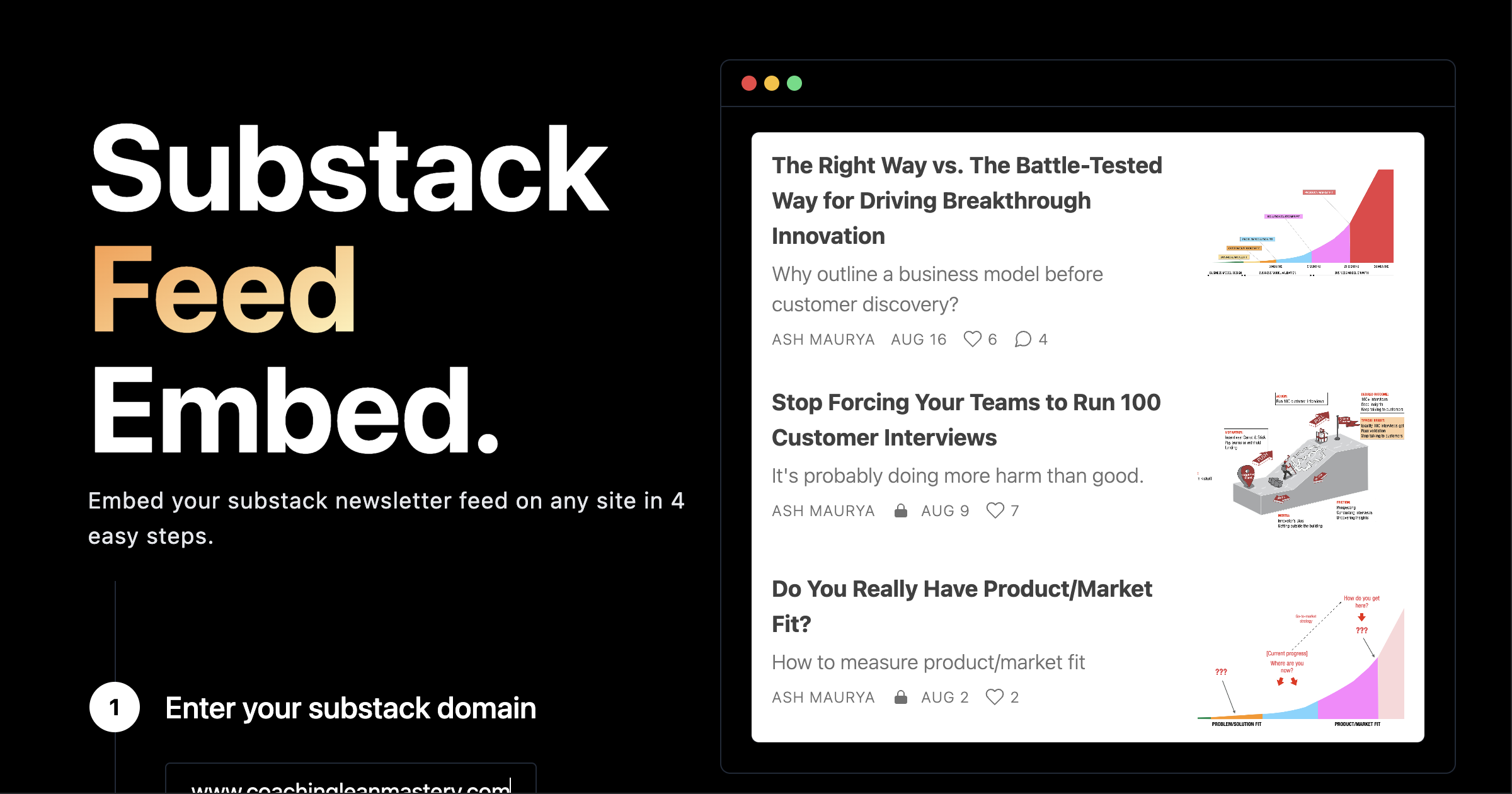Focus the substack domain input field
Viewport: 1512px width, 794px height.
351,779
